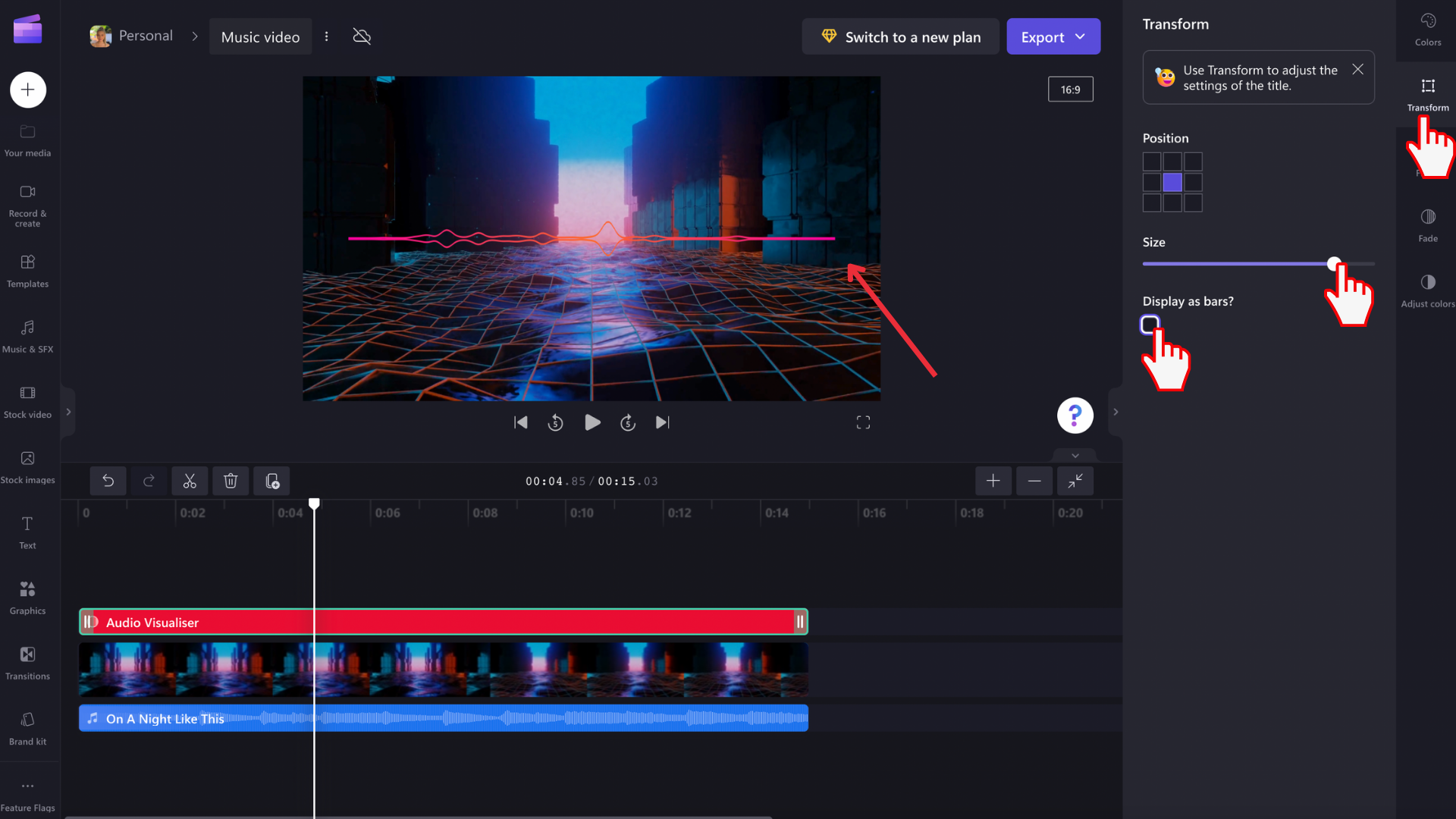1456x819 pixels.
Task: Open the Music & SFX panel
Action: [27, 336]
